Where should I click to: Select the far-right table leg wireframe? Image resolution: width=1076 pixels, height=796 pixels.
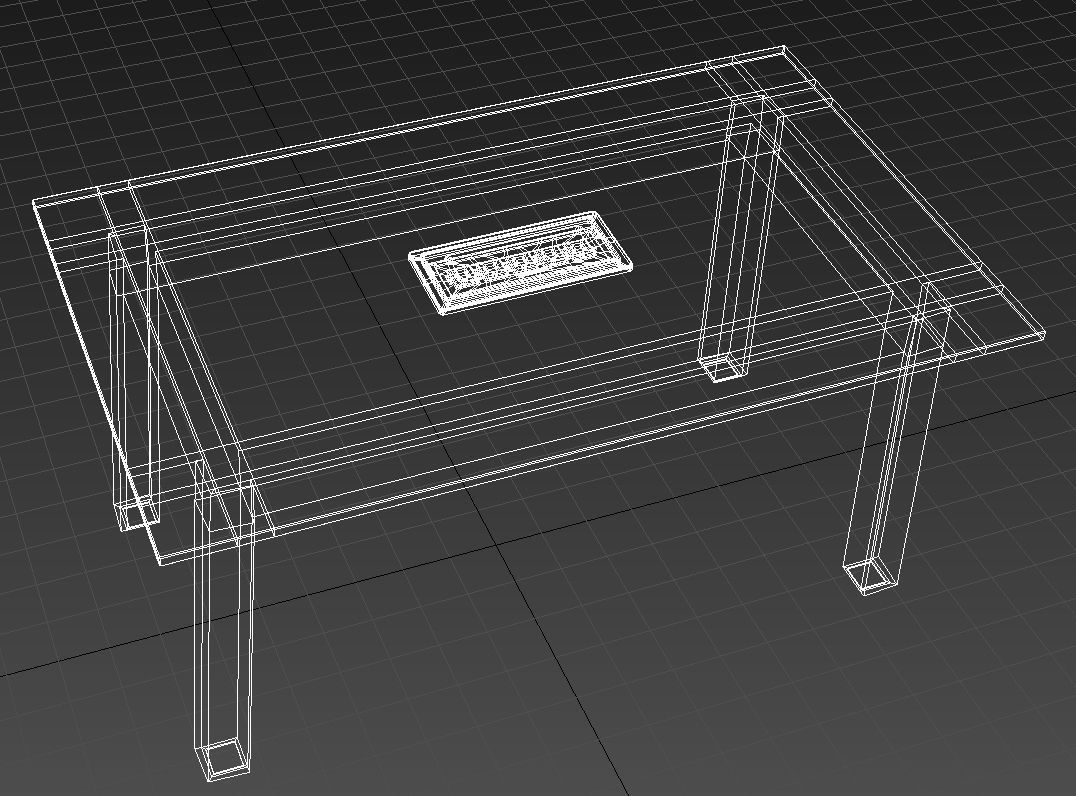click(x=897, y=438)
